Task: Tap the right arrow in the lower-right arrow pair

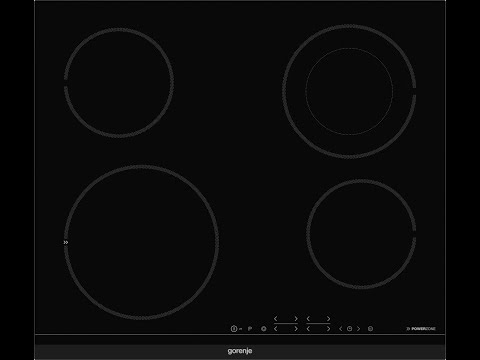Action: (x=328, y=329)
